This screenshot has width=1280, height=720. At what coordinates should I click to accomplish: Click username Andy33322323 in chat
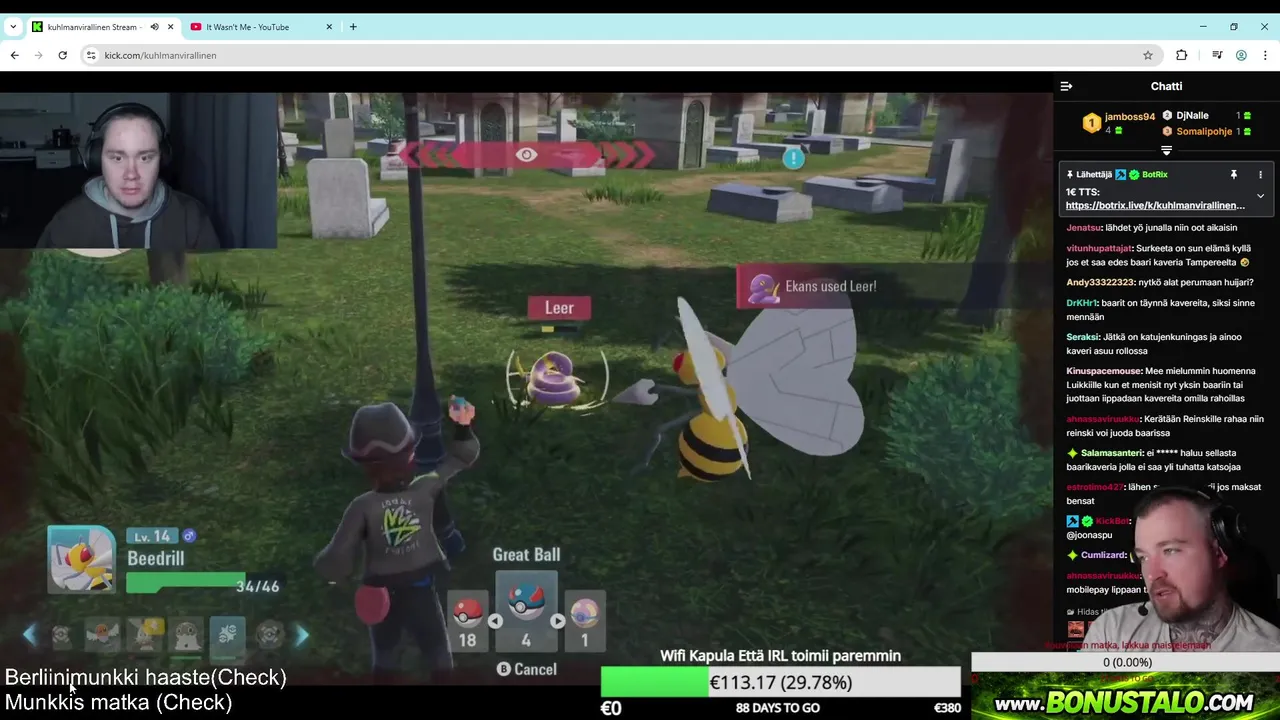tap(1100, 283)
